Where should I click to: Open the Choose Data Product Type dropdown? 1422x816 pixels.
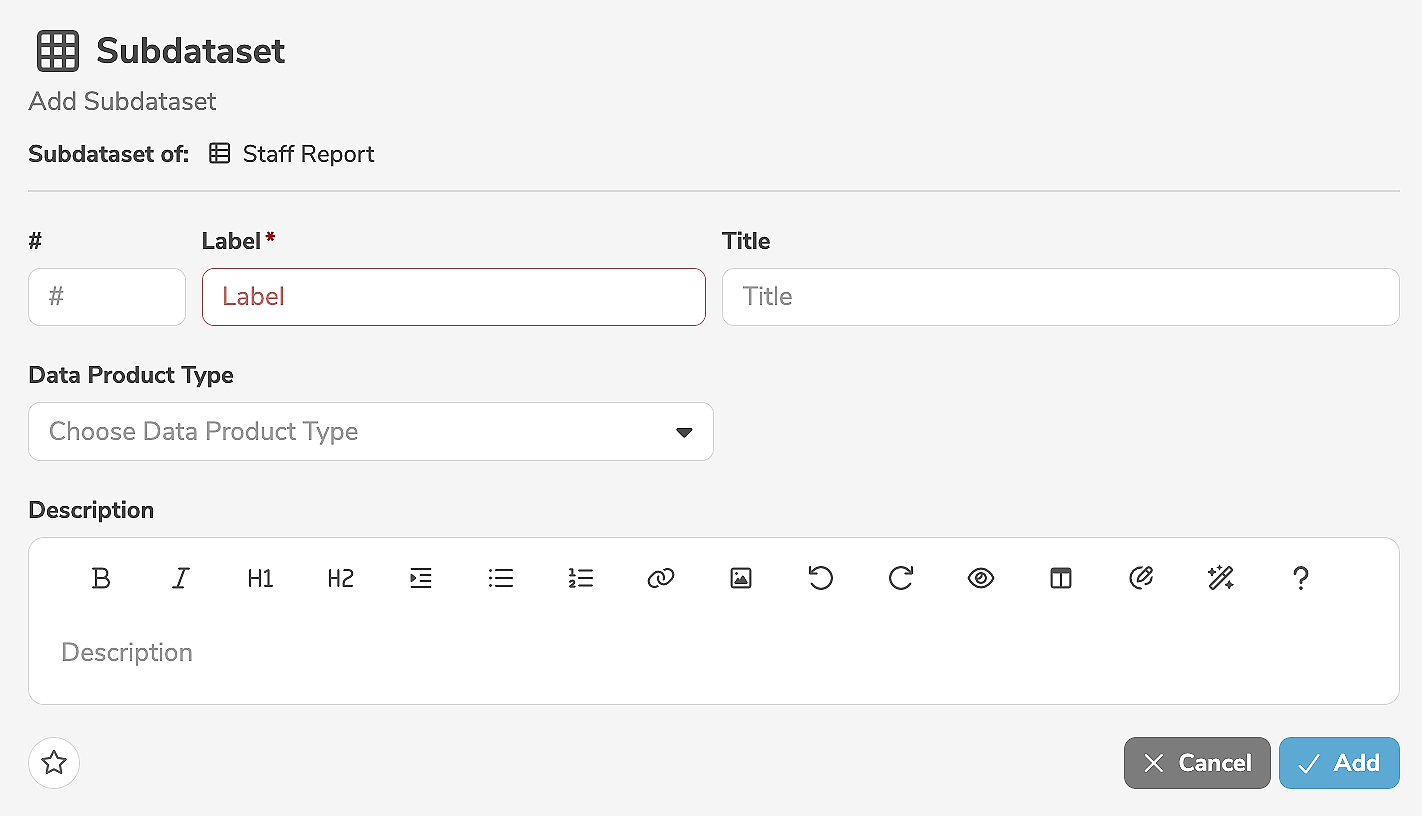(x=370, y=432)
